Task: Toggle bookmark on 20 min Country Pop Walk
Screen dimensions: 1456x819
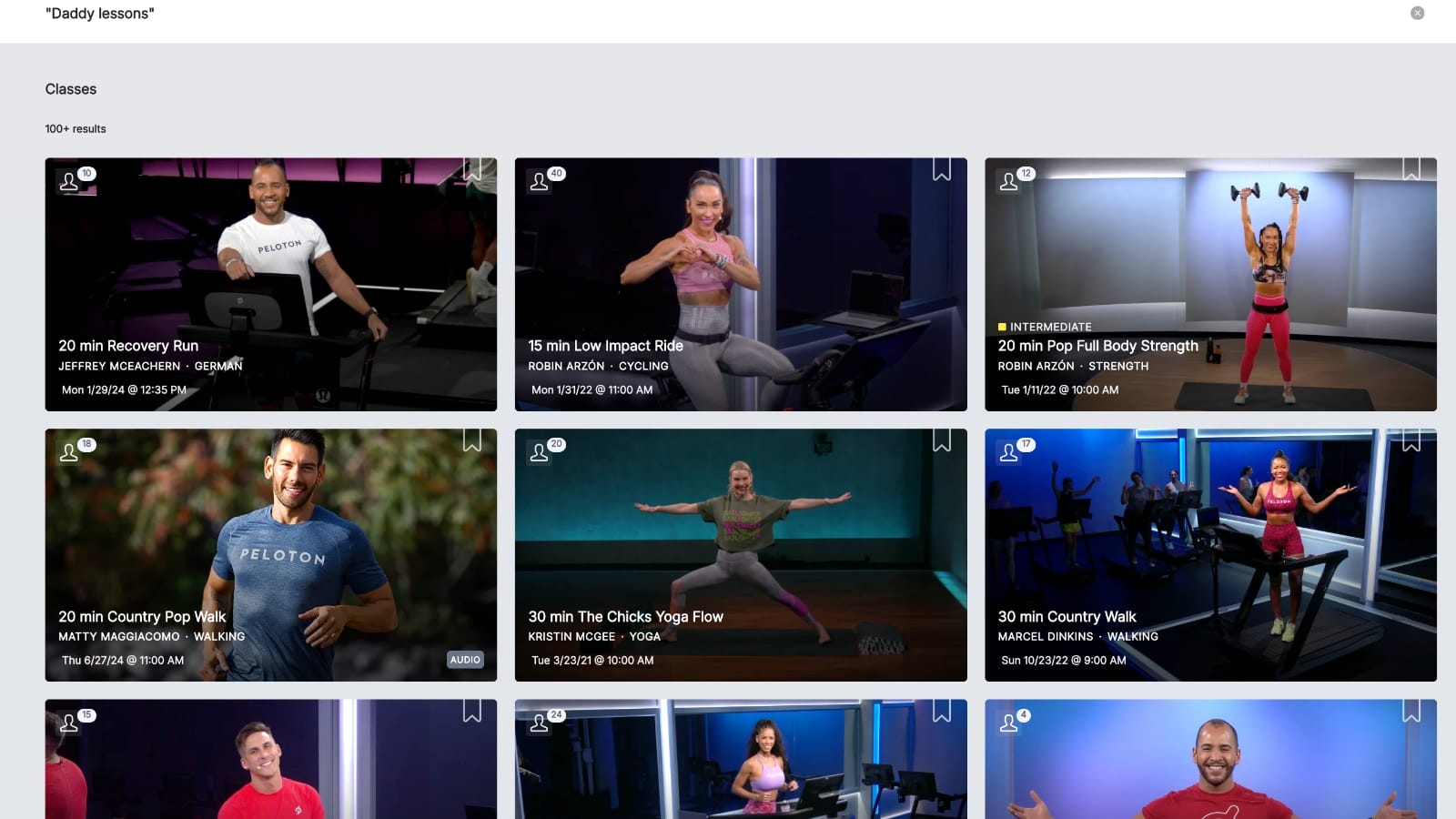Action: (471, 440)
